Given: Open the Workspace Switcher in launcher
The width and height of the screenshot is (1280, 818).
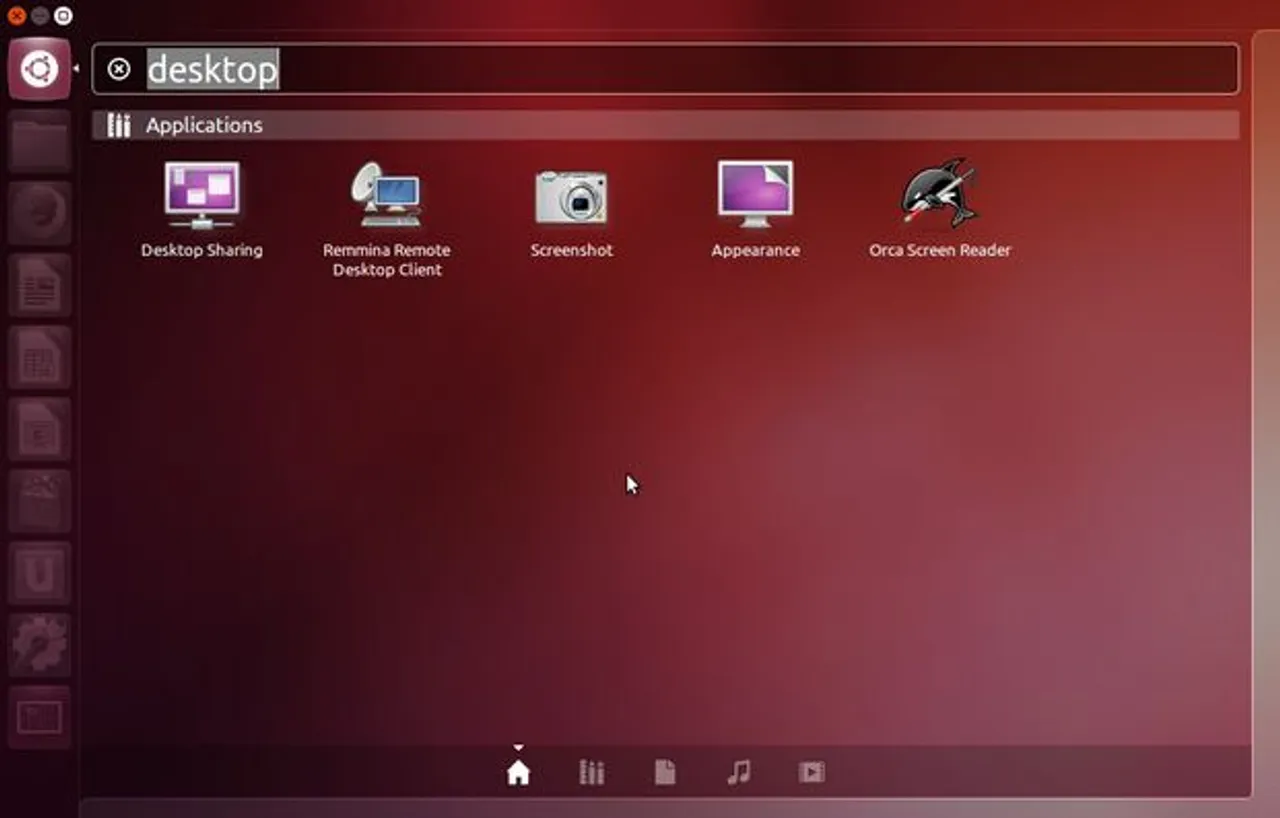Looking at the screenshot, I should [x=39, y=718].
